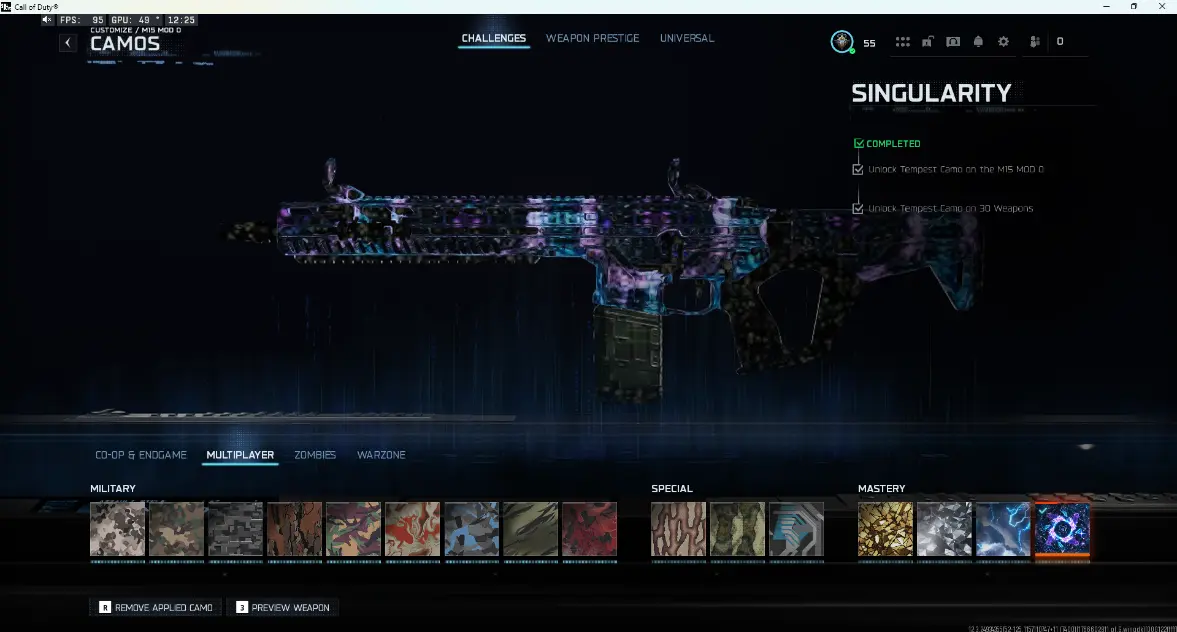Select the red and cream Military camo
This screenshot has width=1177, height=632.
pyautogui.click(x=413, y=530)
